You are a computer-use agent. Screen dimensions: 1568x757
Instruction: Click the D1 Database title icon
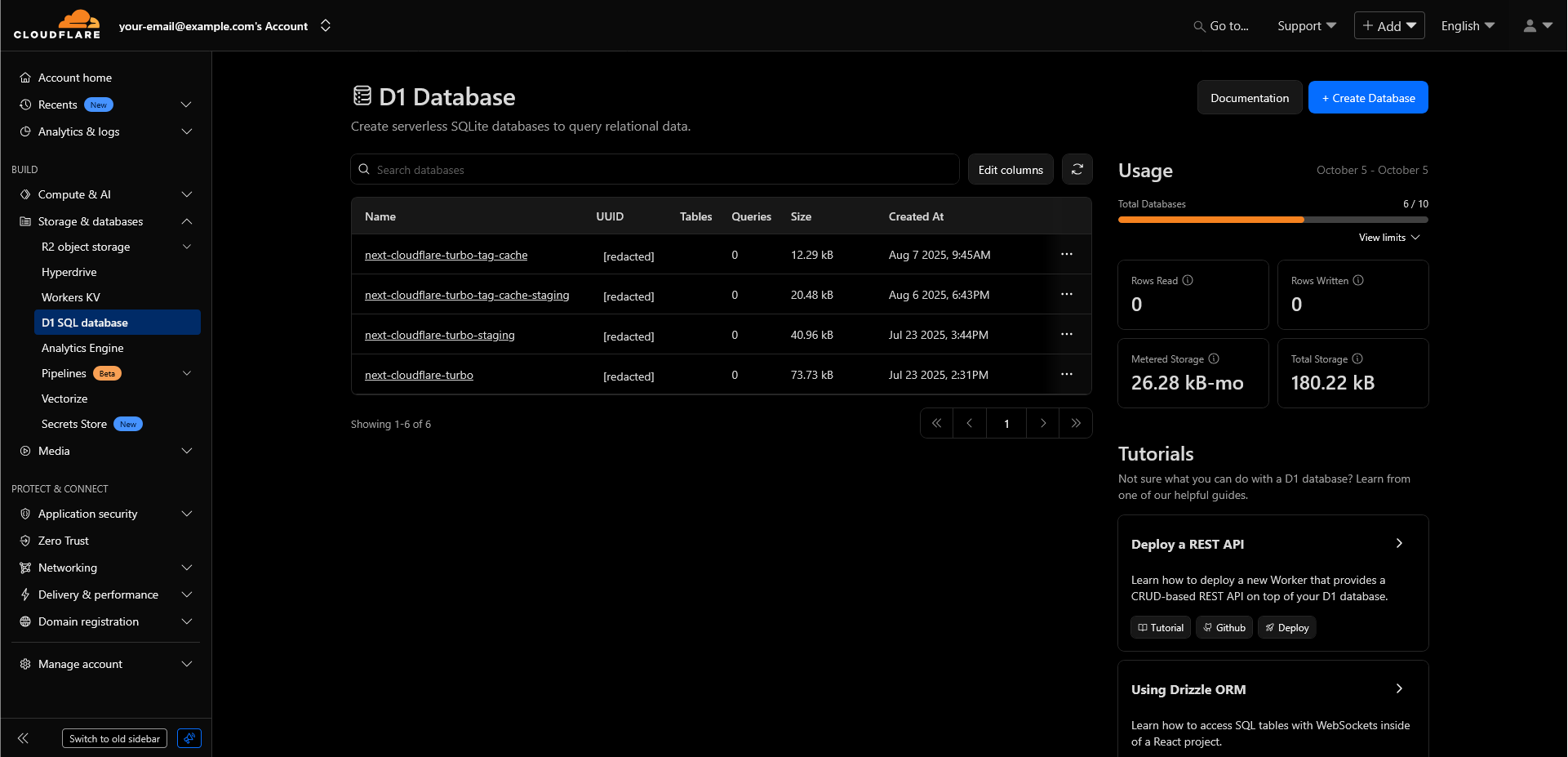click(362, 96)
